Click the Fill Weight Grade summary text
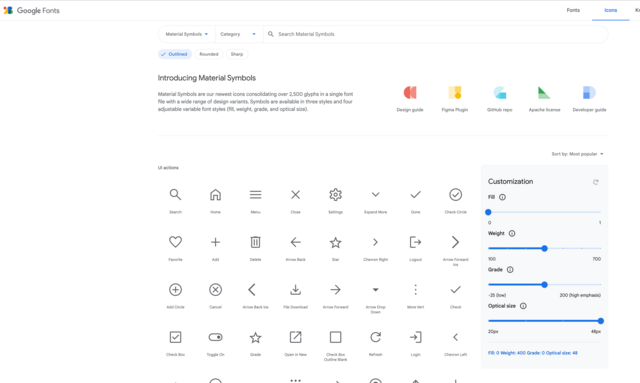 click(533, 353)
